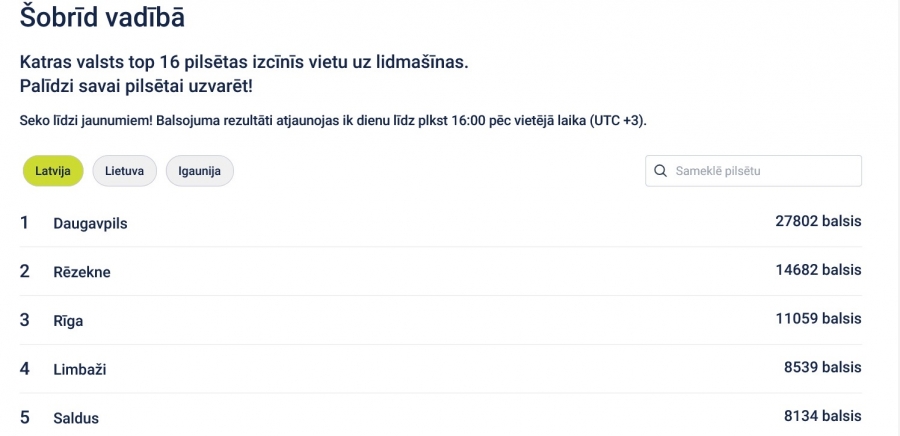900x436 pixels.
Task: Click rank number 2 in the list
Action: (x=25, y=271)
